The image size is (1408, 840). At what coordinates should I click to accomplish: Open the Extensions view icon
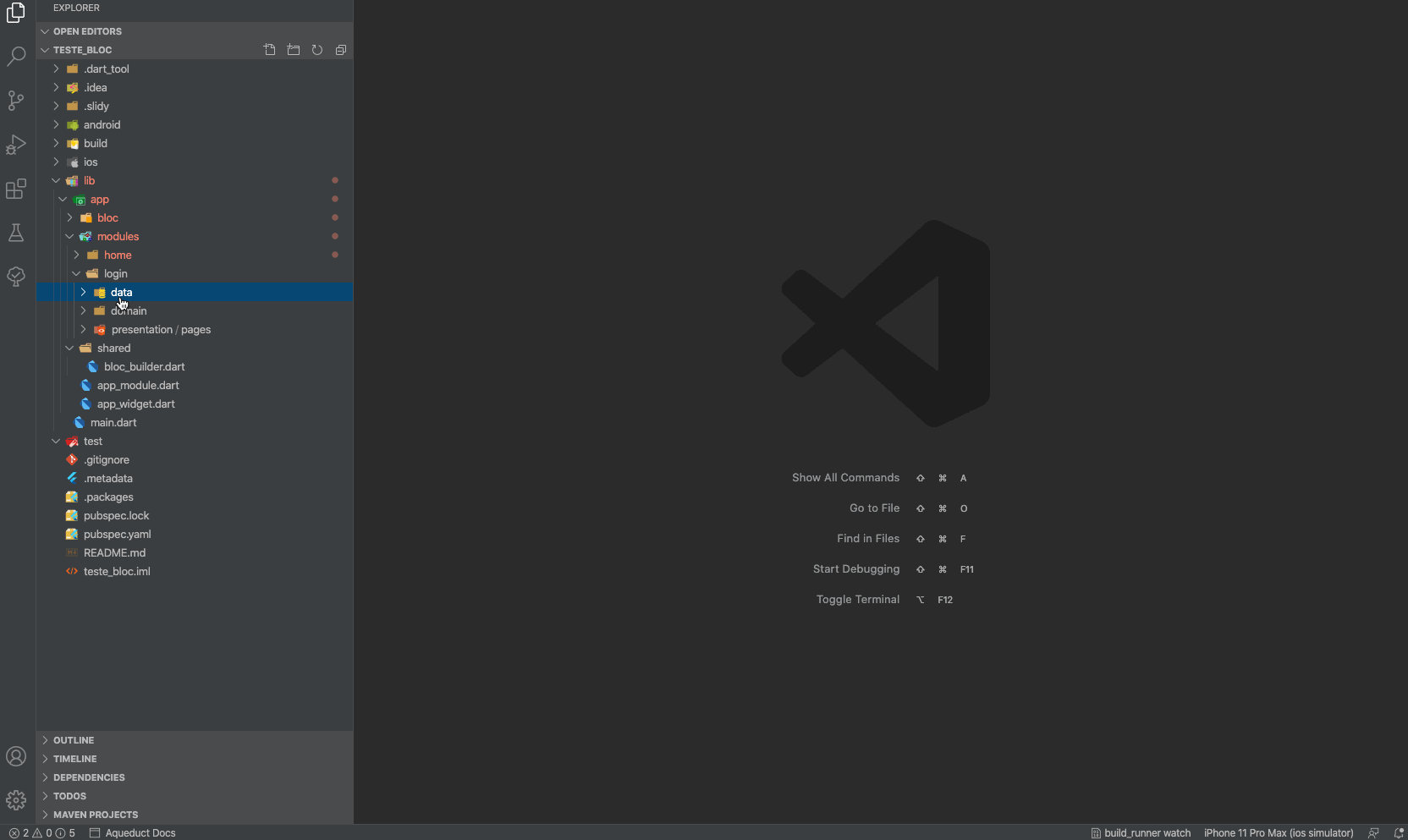click(16, 189)
